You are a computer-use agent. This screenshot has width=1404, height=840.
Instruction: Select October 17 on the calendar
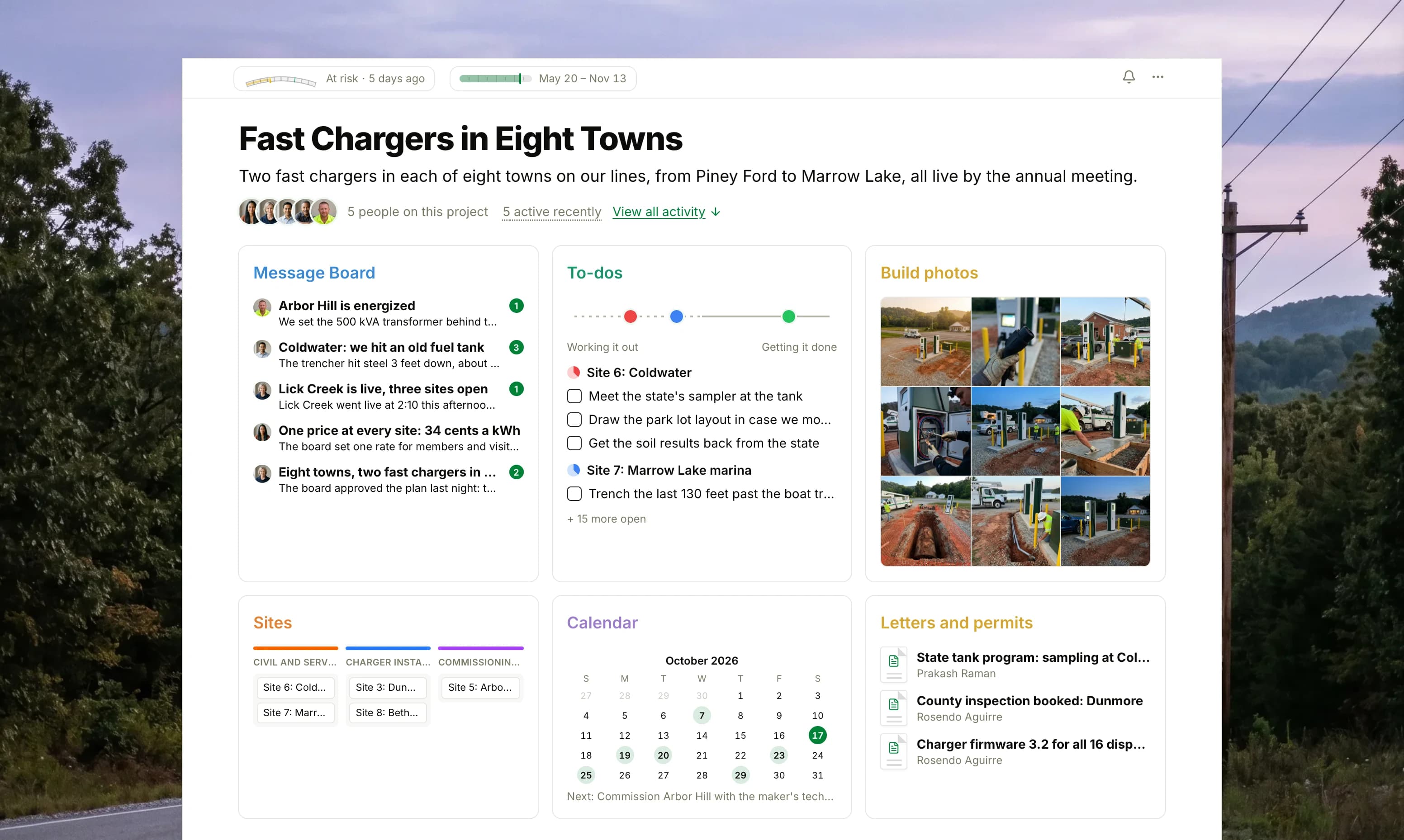pyautogui.click(x=817, y=735)
